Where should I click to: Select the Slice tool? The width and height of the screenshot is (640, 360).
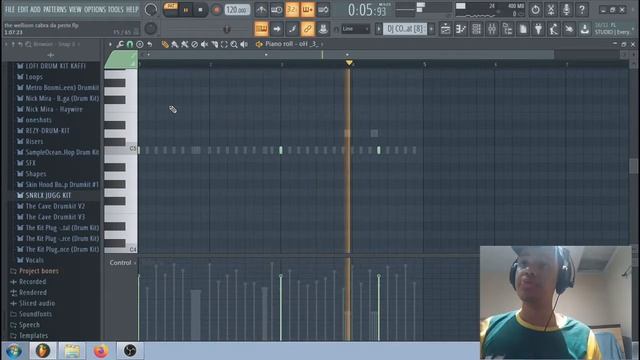[214, 44]
